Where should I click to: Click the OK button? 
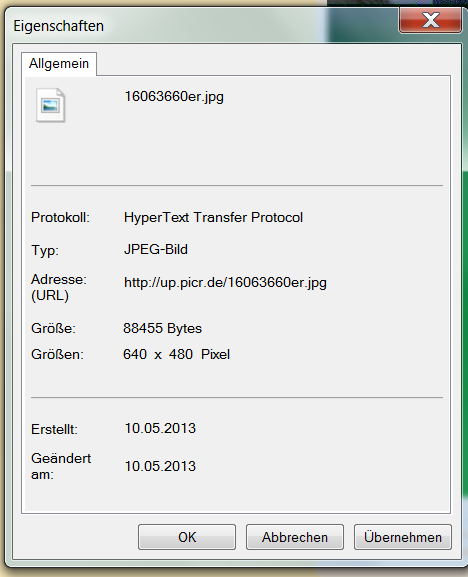187,537
